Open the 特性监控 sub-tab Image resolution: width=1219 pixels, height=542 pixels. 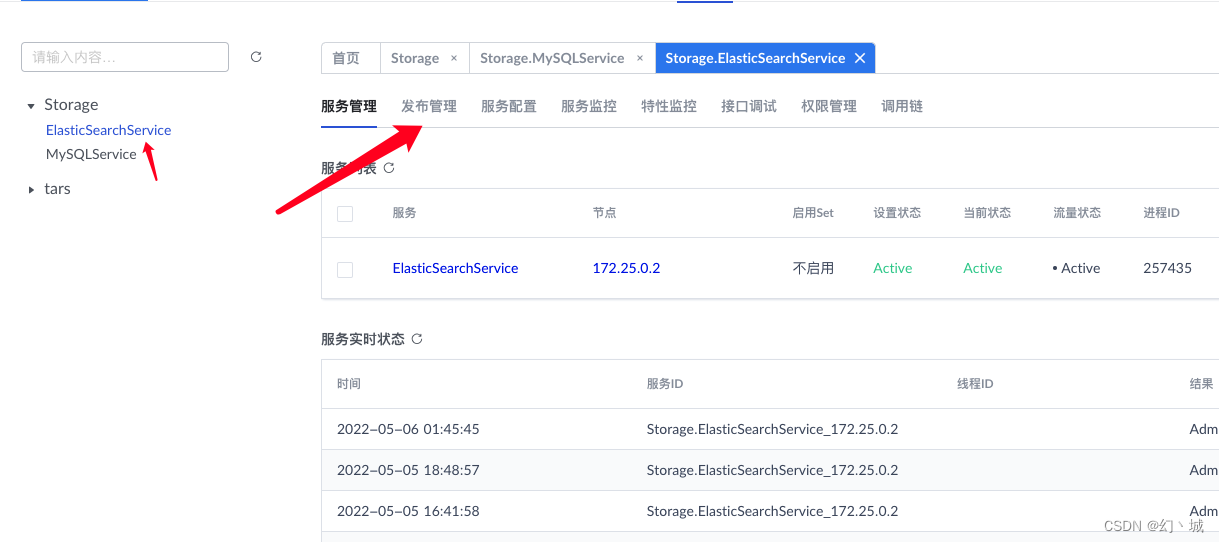click(669, 106)
